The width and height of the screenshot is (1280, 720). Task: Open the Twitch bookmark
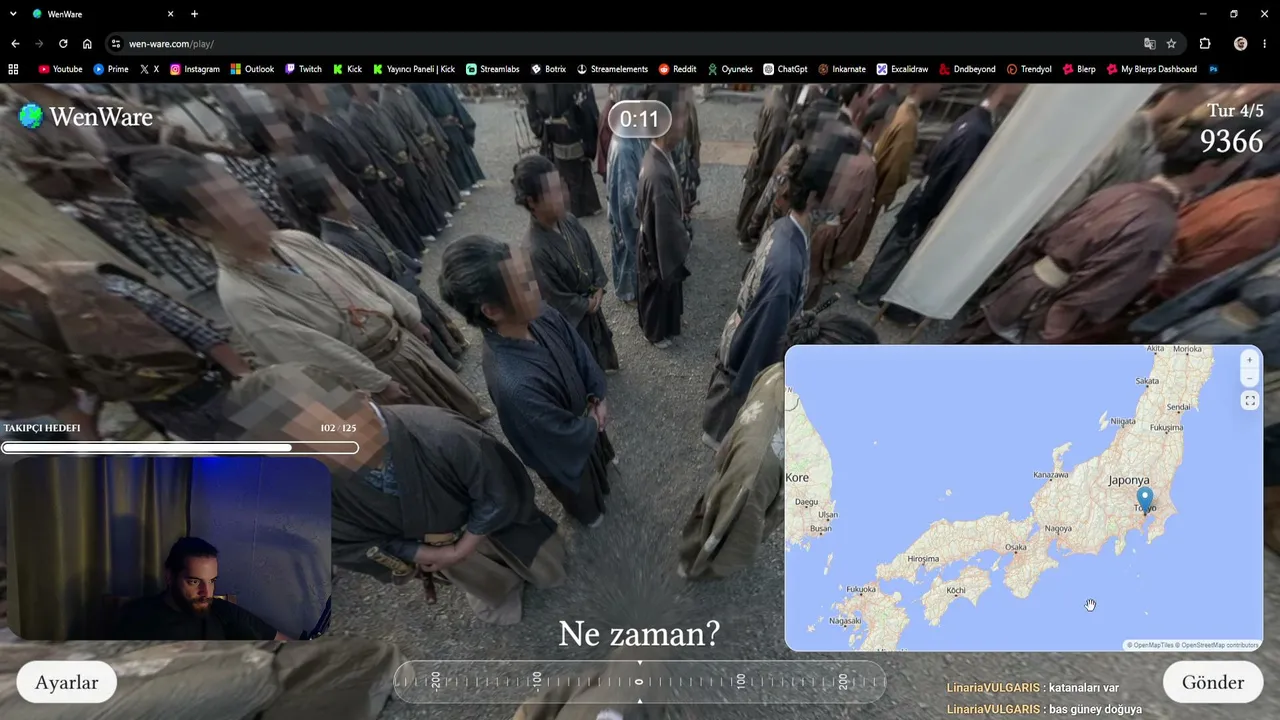pos(304,69)
